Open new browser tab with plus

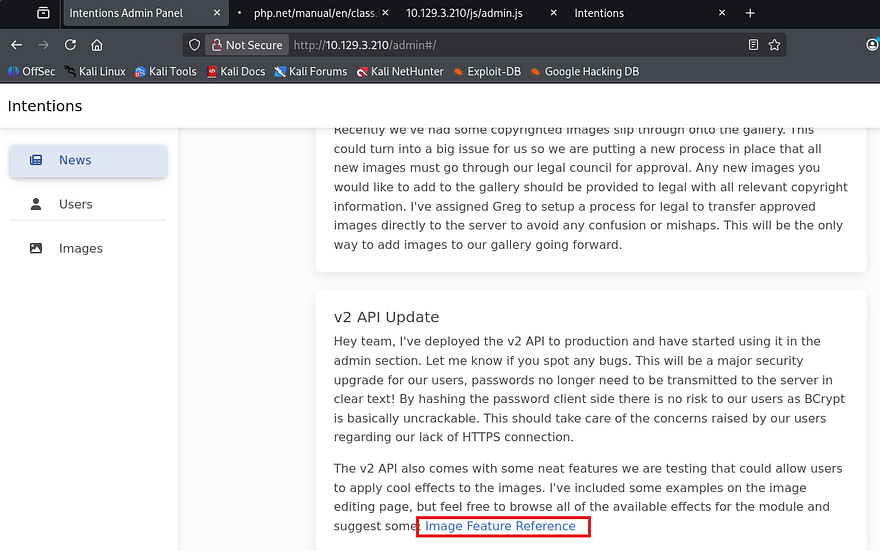click(750, 13)
